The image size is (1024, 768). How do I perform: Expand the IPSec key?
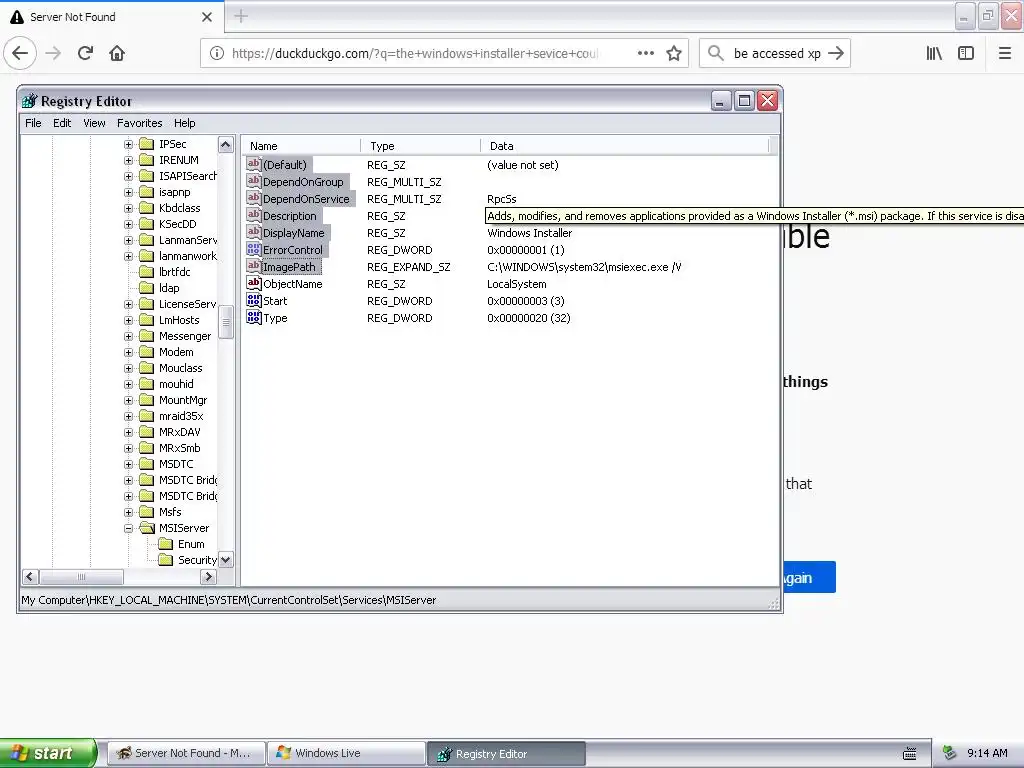click(x=128, y=144)
